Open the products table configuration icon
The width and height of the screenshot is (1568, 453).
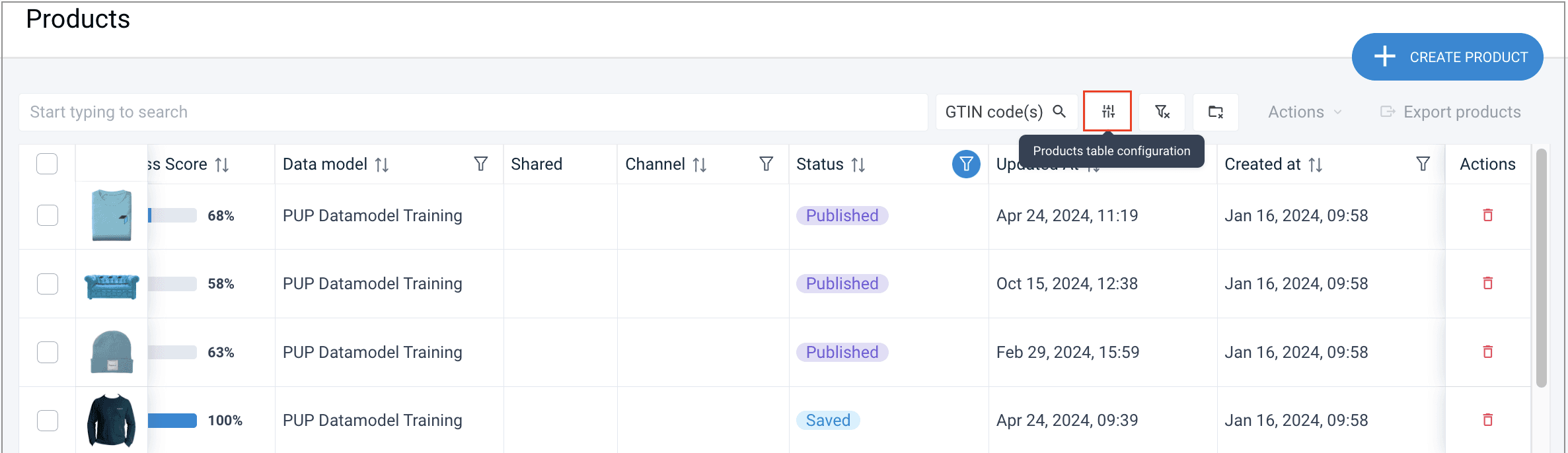coord(1107,112)
